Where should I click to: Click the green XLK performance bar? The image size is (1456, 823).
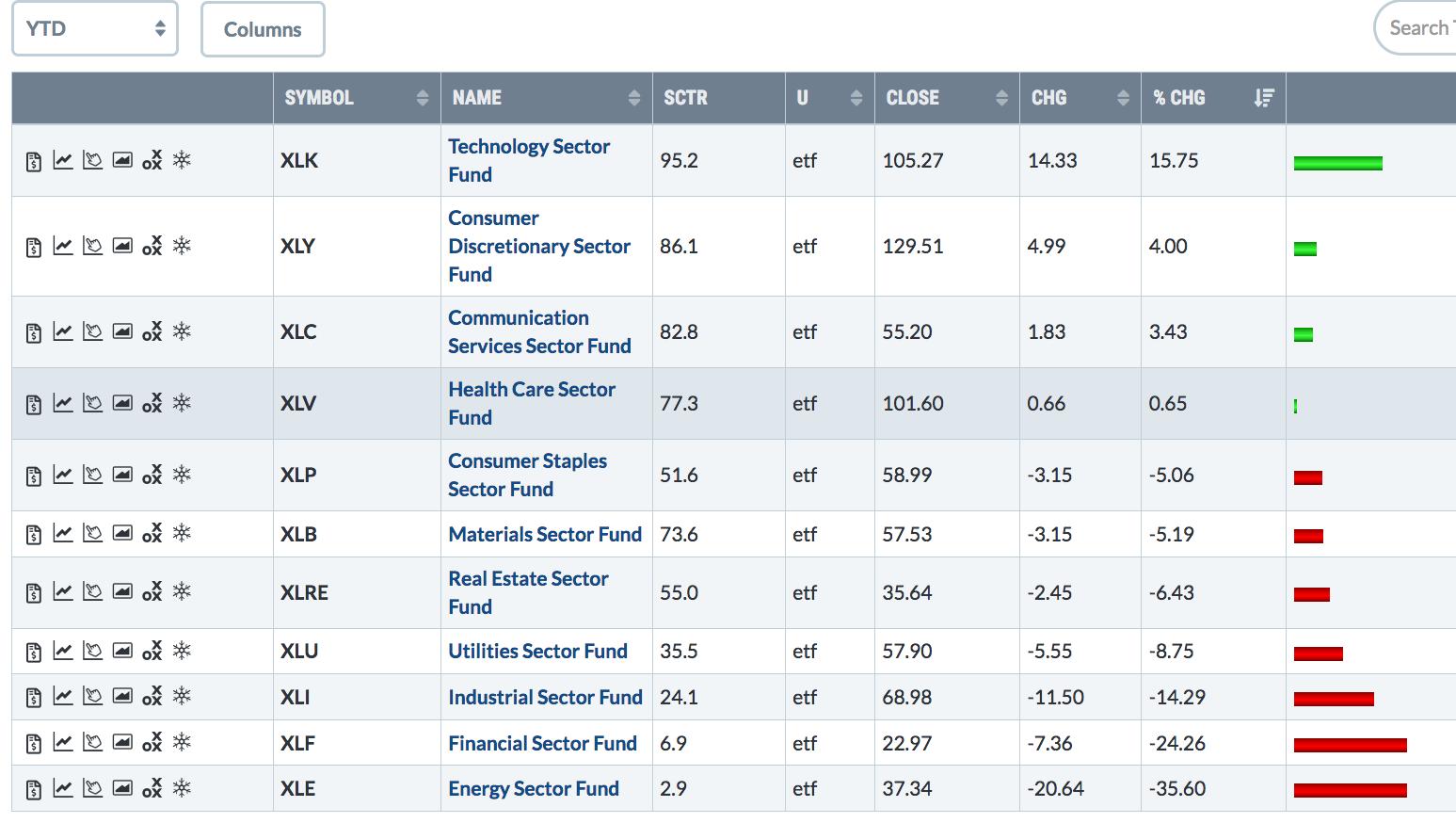click(x=1337, y=163)
